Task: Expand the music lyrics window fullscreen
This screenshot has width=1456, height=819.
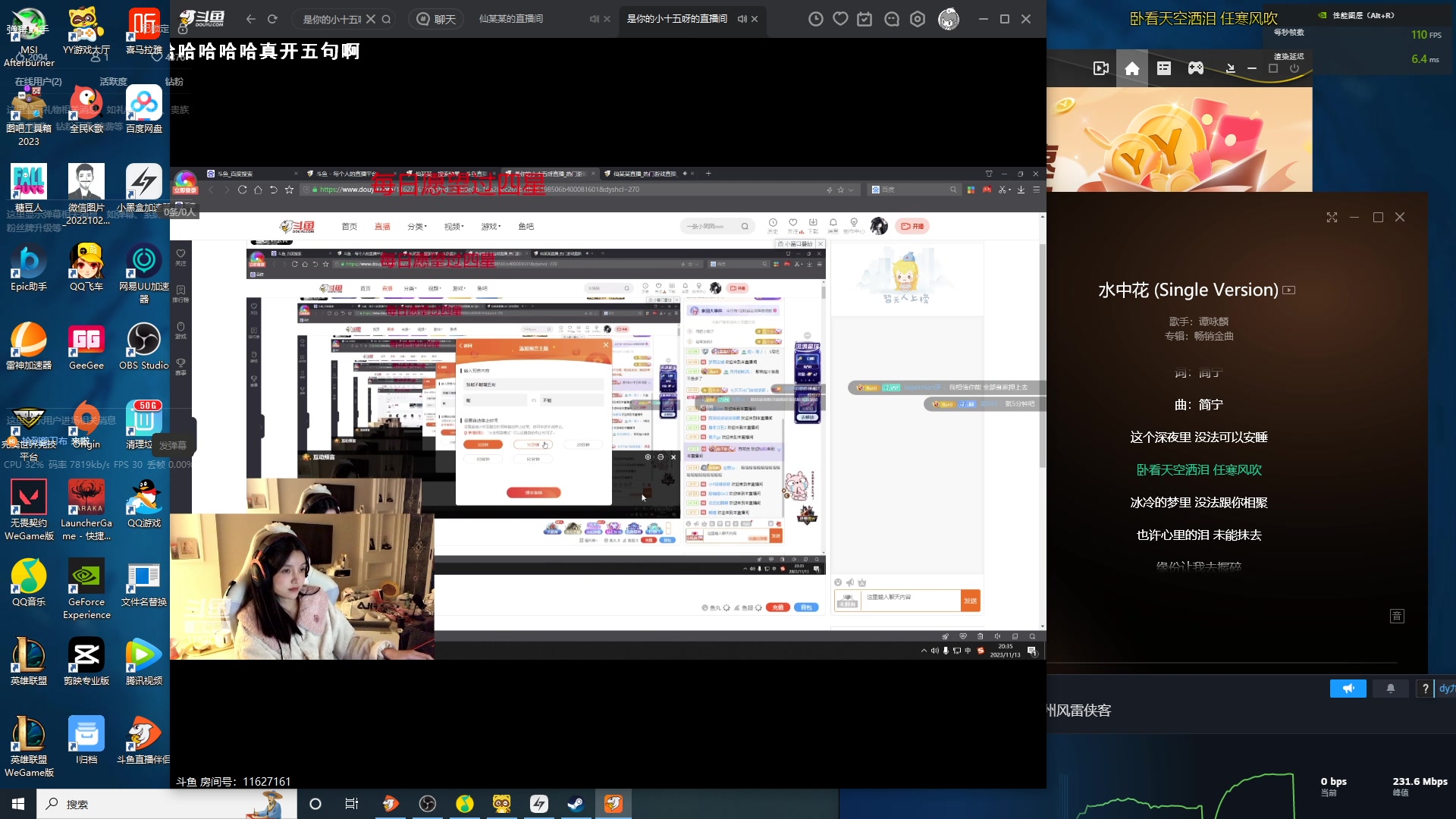Action: (1332, 218)
